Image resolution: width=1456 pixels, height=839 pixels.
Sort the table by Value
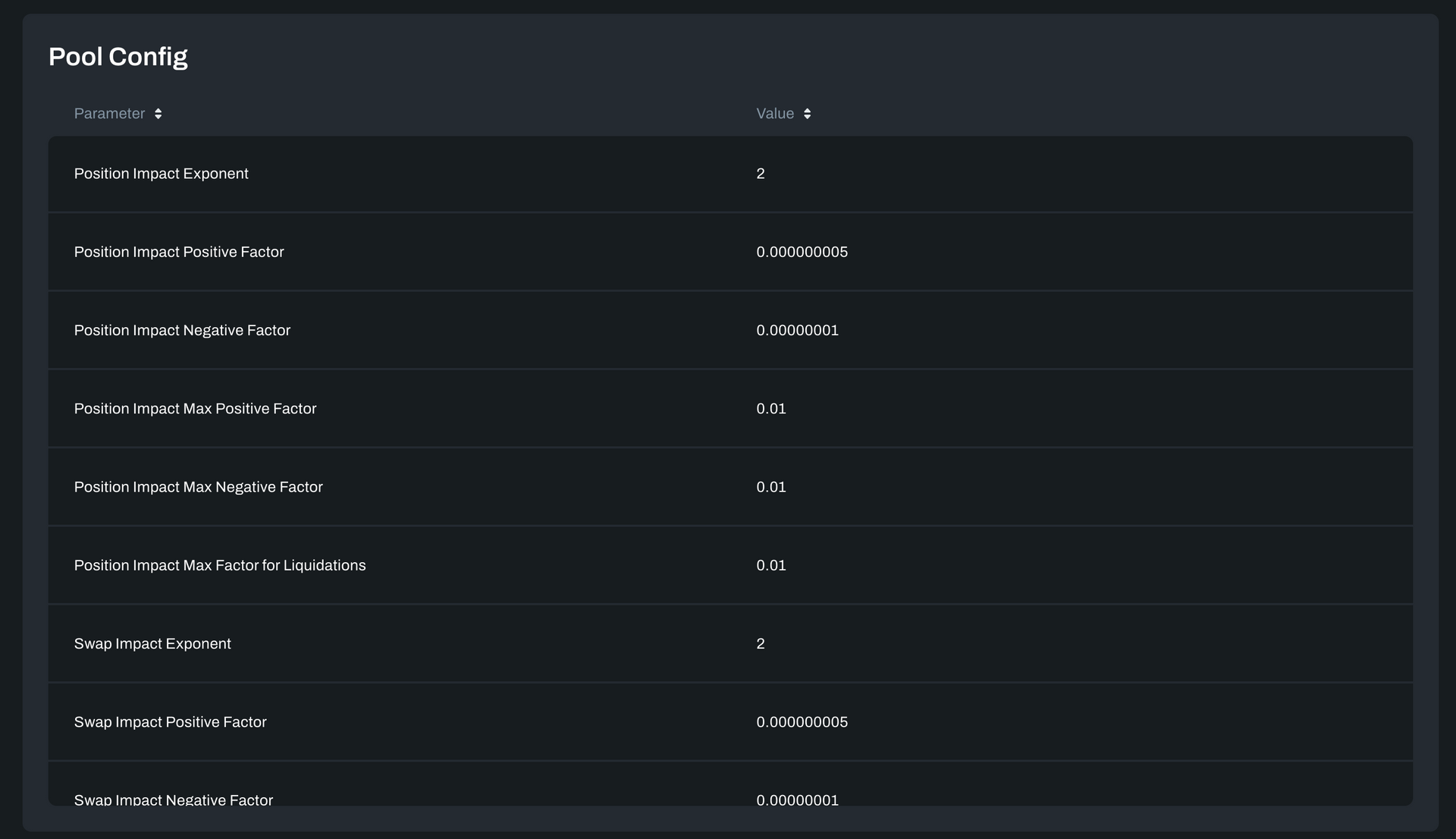tap(776, 113)
